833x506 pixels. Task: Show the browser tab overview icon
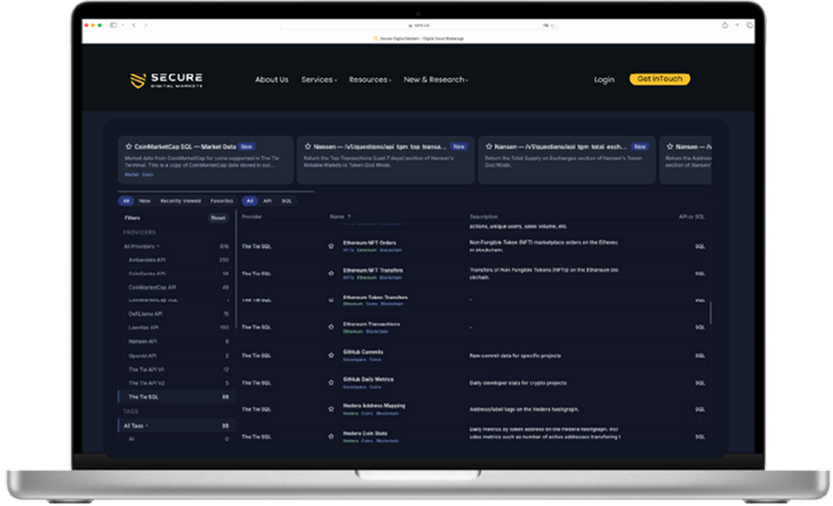point(749,25)
